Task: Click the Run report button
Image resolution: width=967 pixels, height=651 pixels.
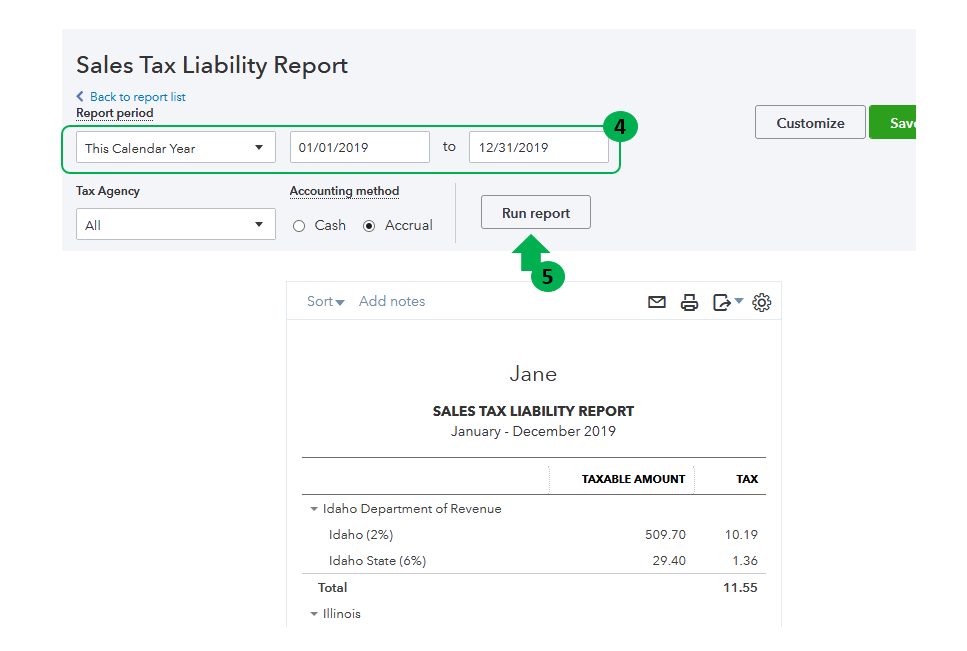Action: [536, 213]
